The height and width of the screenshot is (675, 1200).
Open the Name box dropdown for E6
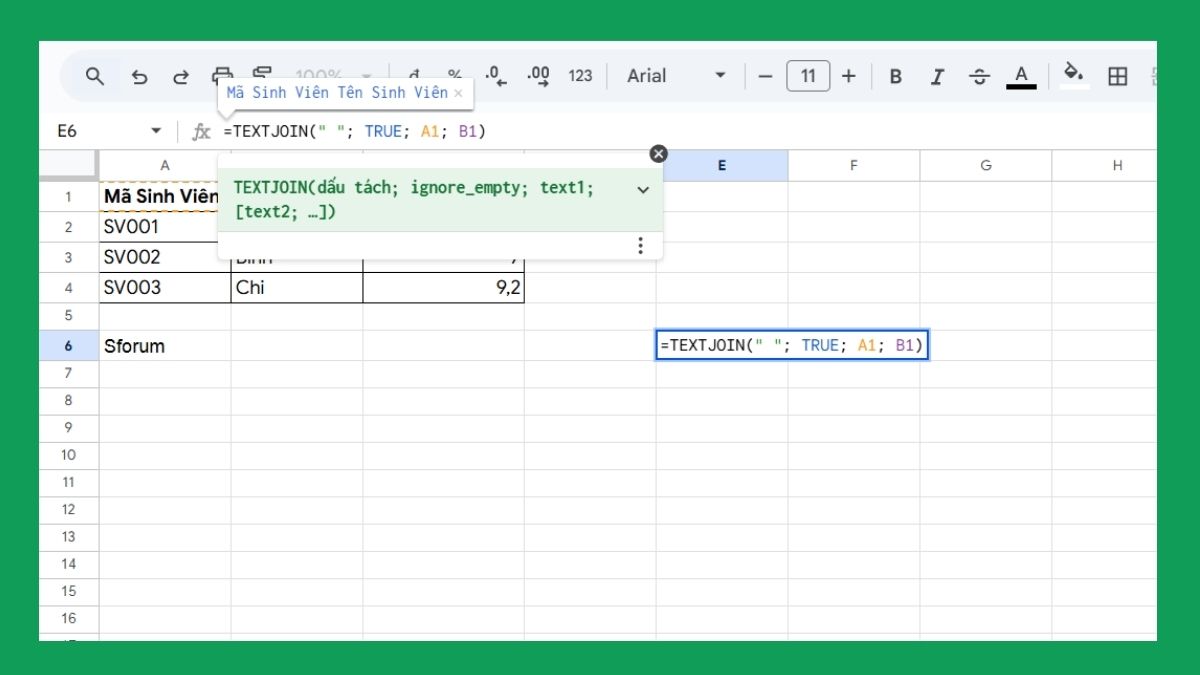tap(156, 131)
